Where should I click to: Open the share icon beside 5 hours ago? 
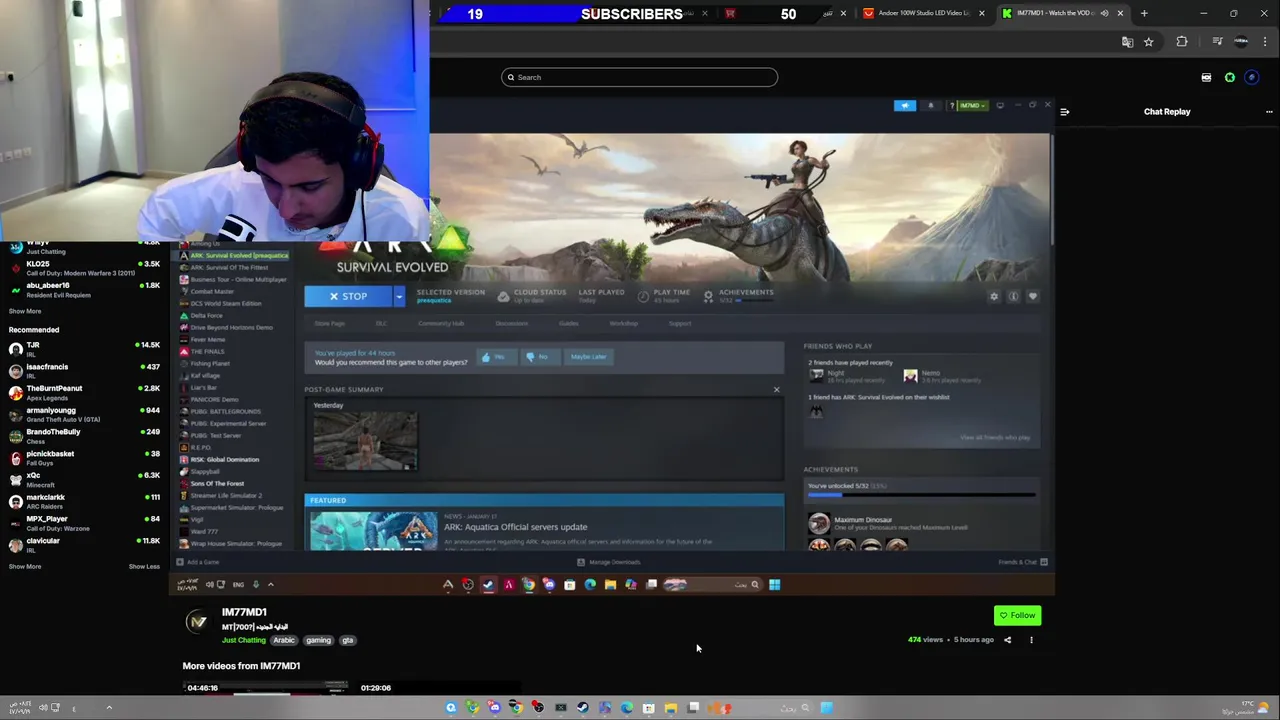click(x=1007, y=640)
